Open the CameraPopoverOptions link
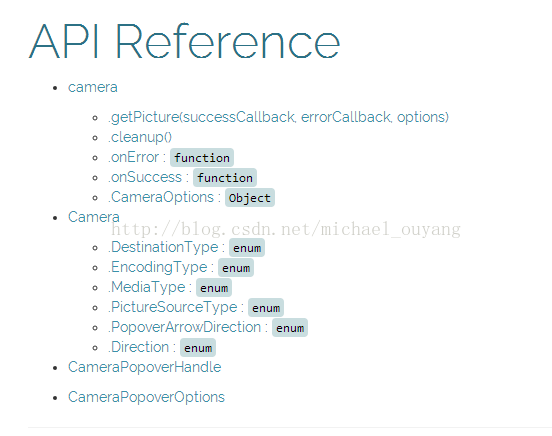Image resolution: width=552 pixels, height=436 pixels. (x=146, y=397)
